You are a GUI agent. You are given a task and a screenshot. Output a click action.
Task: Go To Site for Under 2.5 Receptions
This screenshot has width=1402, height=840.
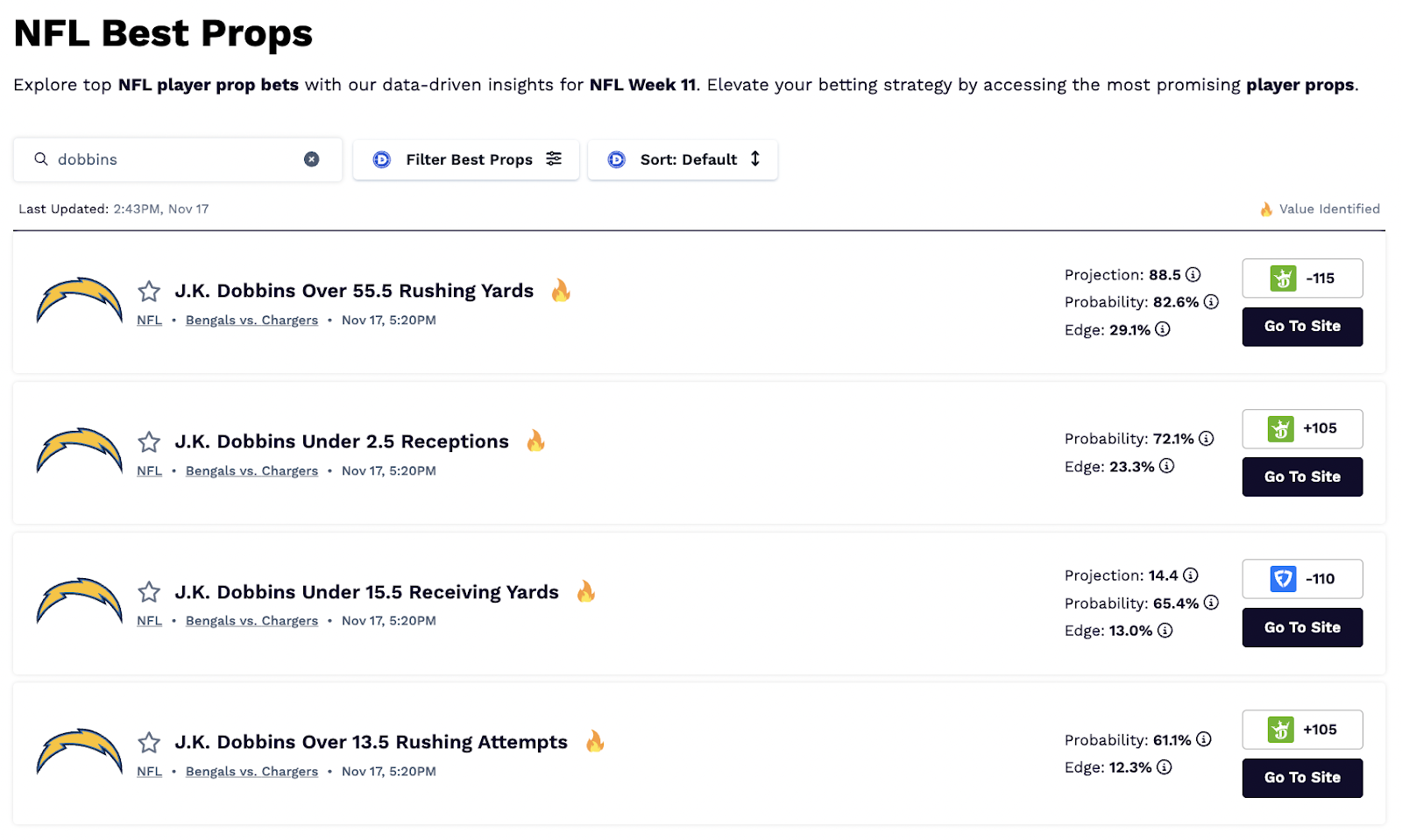tap(1302, 476)
